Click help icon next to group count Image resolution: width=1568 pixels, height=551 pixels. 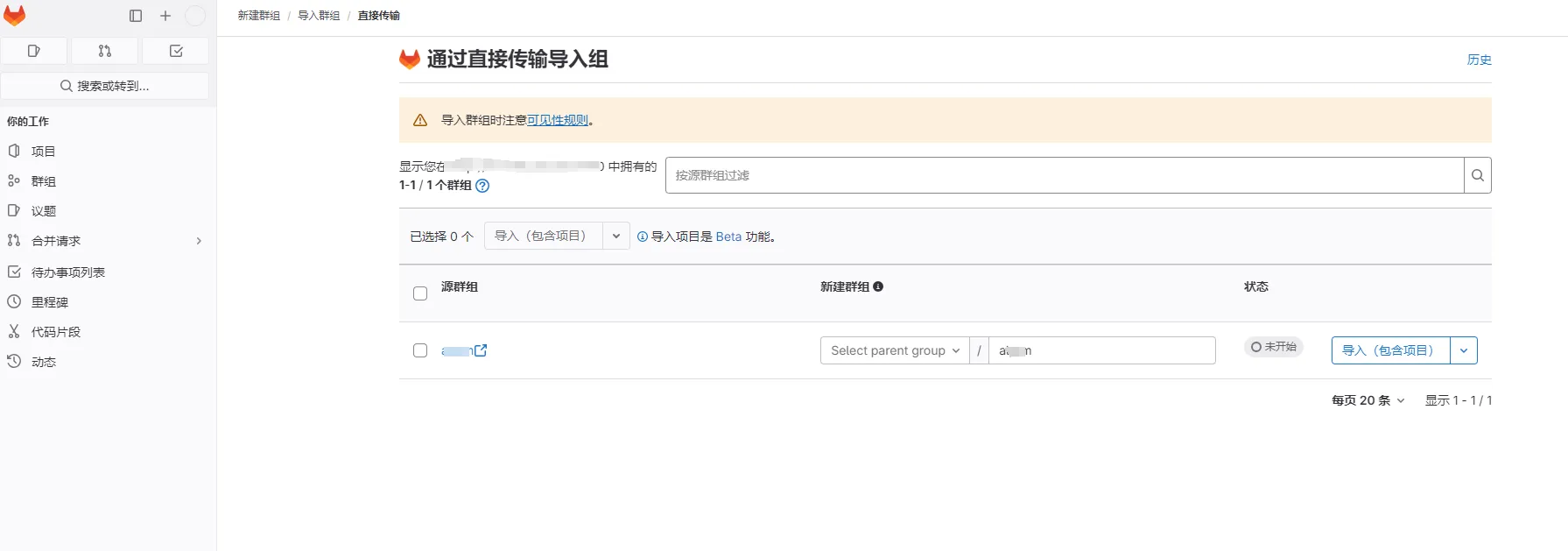click(482, 186)
